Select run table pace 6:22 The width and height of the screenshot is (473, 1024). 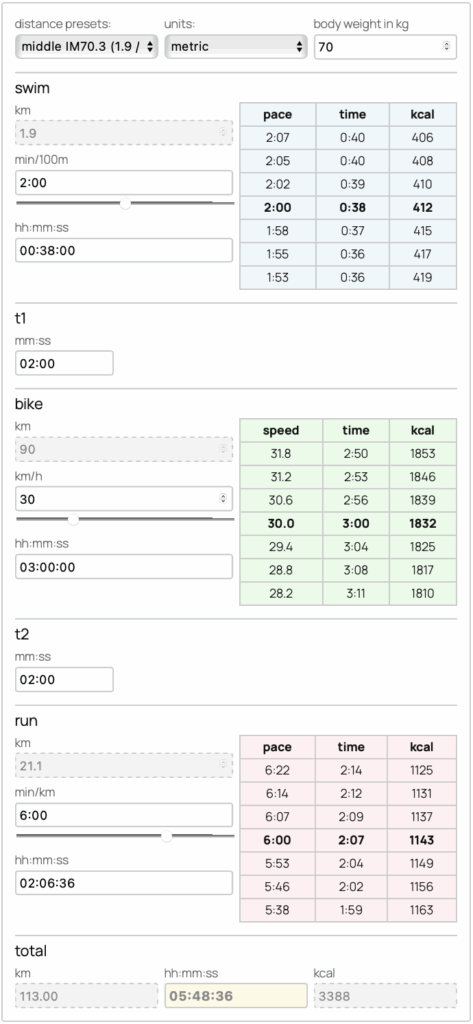click(277, 771)
